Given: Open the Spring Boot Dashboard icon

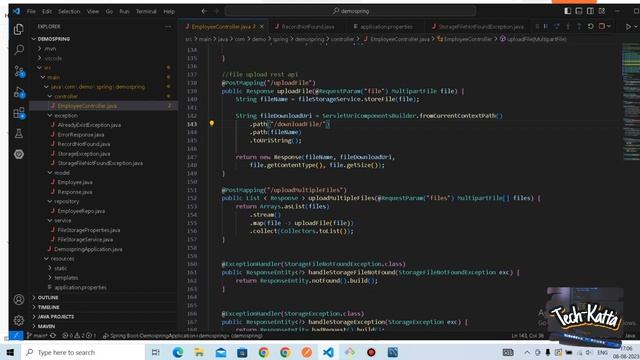Looking at the screenshot, I should 18,154.
